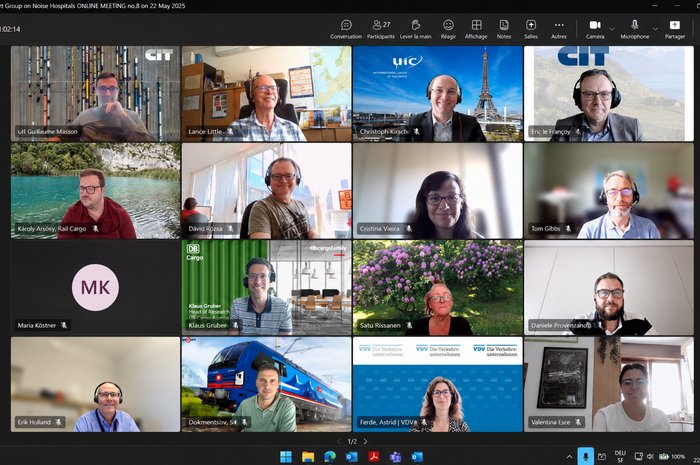Show the Participants list

pyautogui.click(x=381, y=29)
